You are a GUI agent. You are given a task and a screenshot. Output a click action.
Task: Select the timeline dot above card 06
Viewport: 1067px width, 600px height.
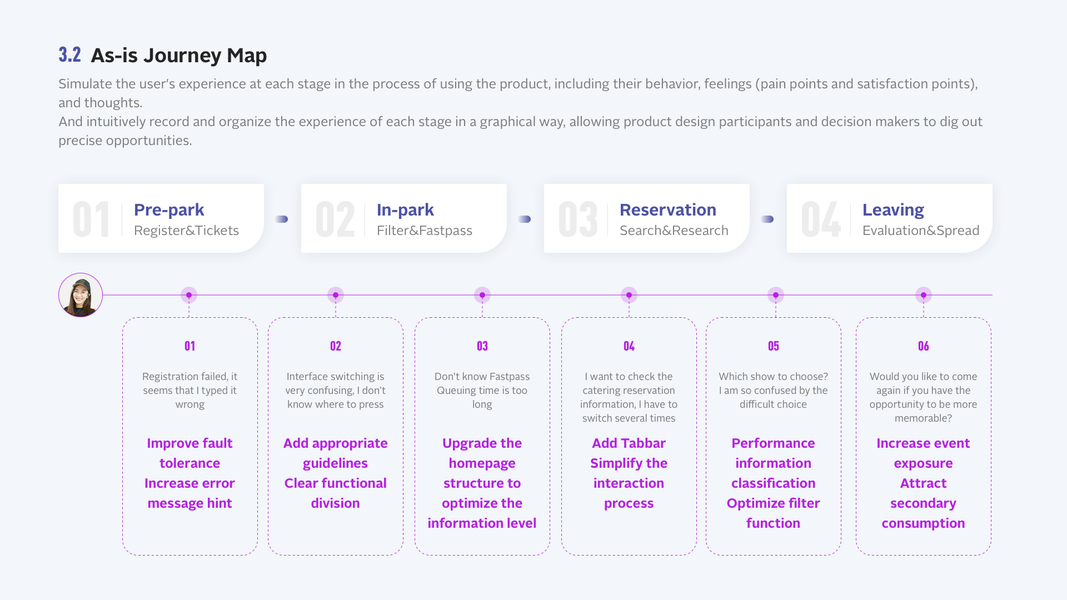click(x=923, y=295)
